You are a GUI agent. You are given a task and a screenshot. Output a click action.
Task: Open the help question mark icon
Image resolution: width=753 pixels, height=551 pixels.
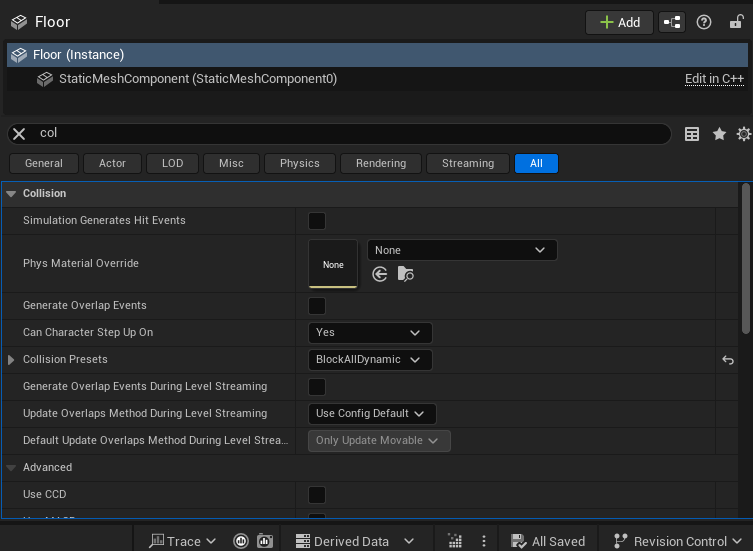[x=704, y=22]
